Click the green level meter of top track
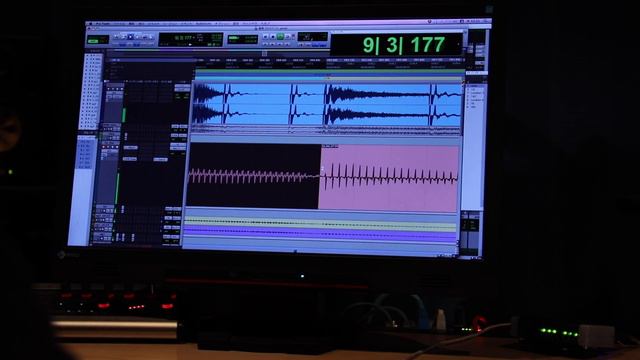This screenshot has height=360, width=640. pos(124,114)
